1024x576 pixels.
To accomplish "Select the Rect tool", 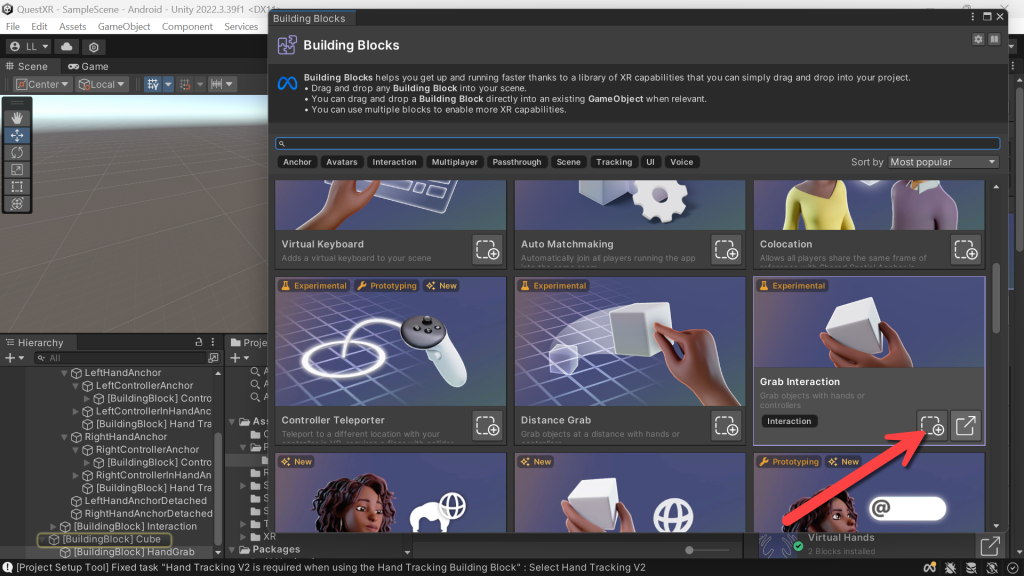I will (x=17, y=187).
